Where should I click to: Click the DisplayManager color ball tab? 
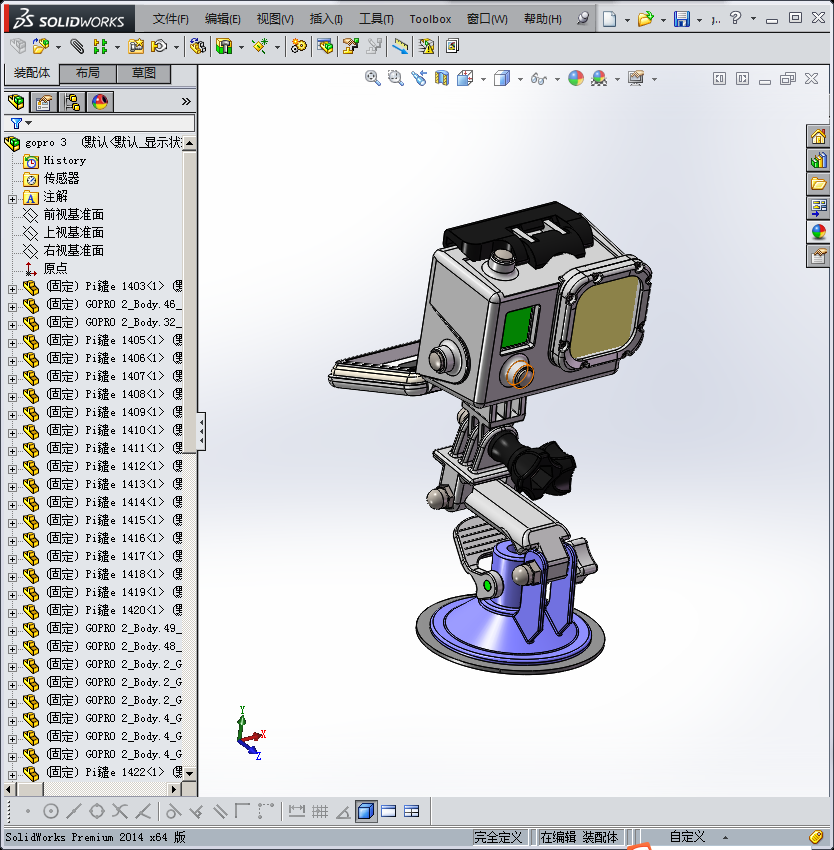pos(100,101)
